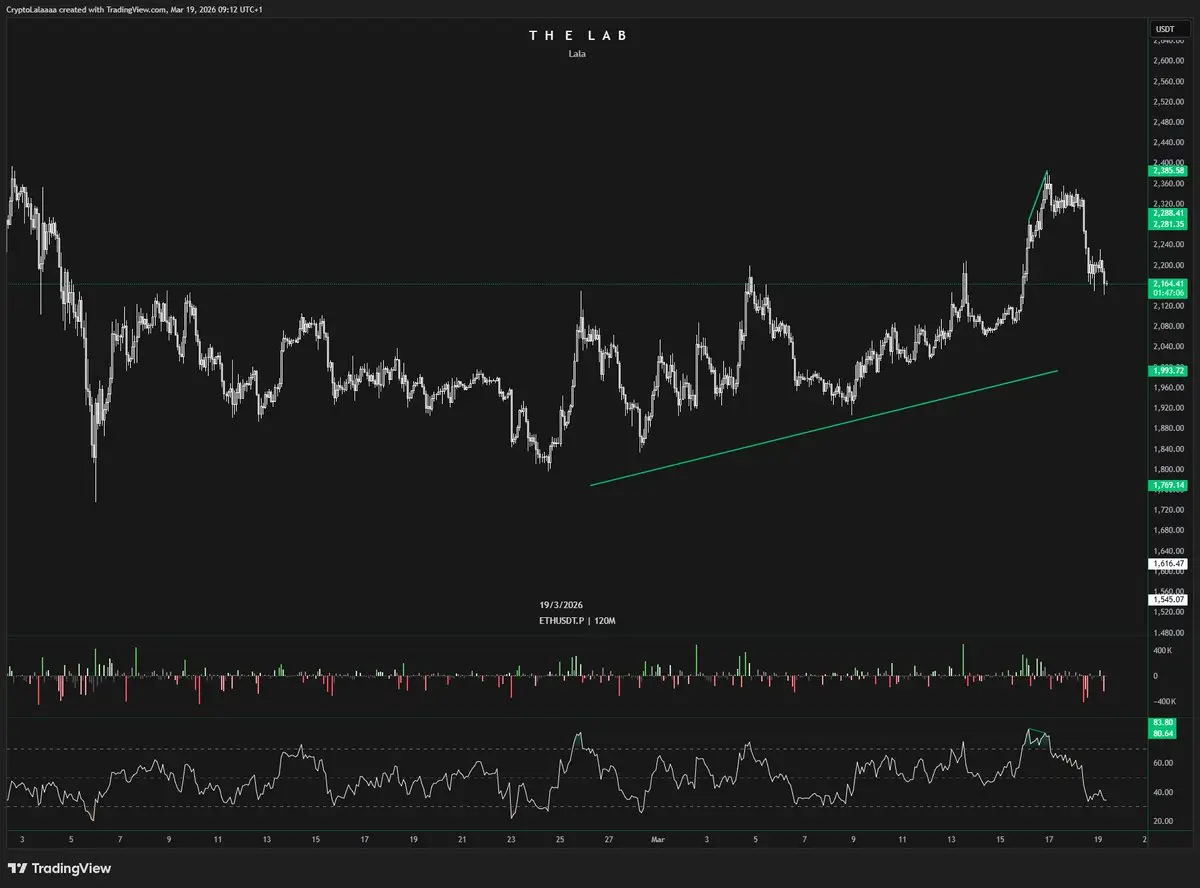Screen dimensions: 1200x888
Task: Click the 13 date tick before Mar
Action: click(266, 840)
